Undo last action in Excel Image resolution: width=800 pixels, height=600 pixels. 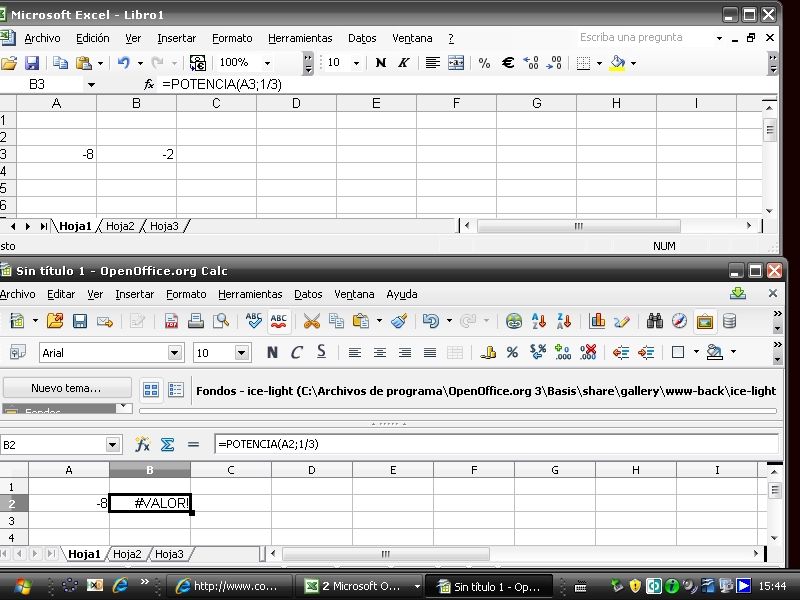pos(123,63)
